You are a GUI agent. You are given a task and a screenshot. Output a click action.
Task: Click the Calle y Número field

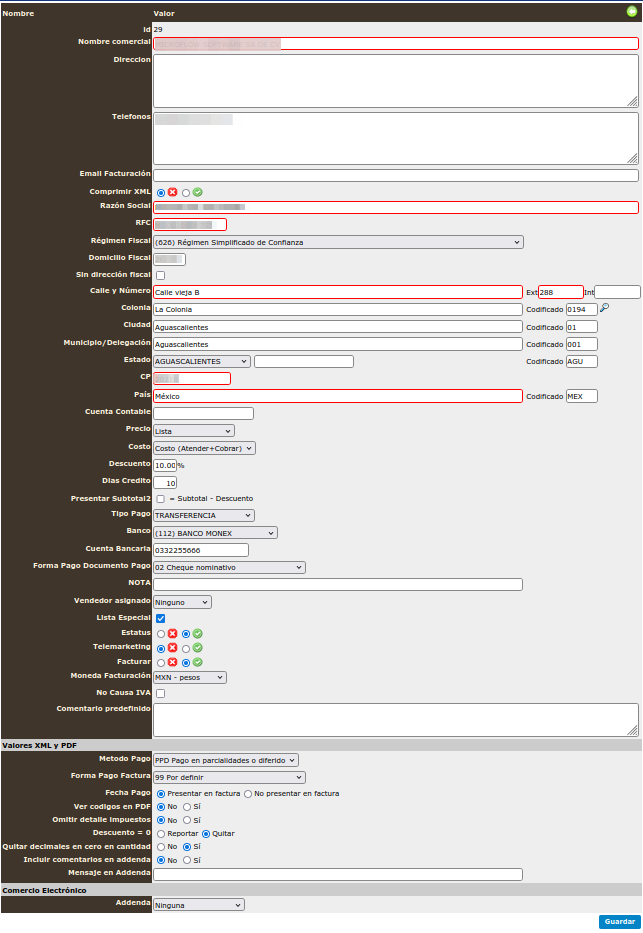pos(338,292)
